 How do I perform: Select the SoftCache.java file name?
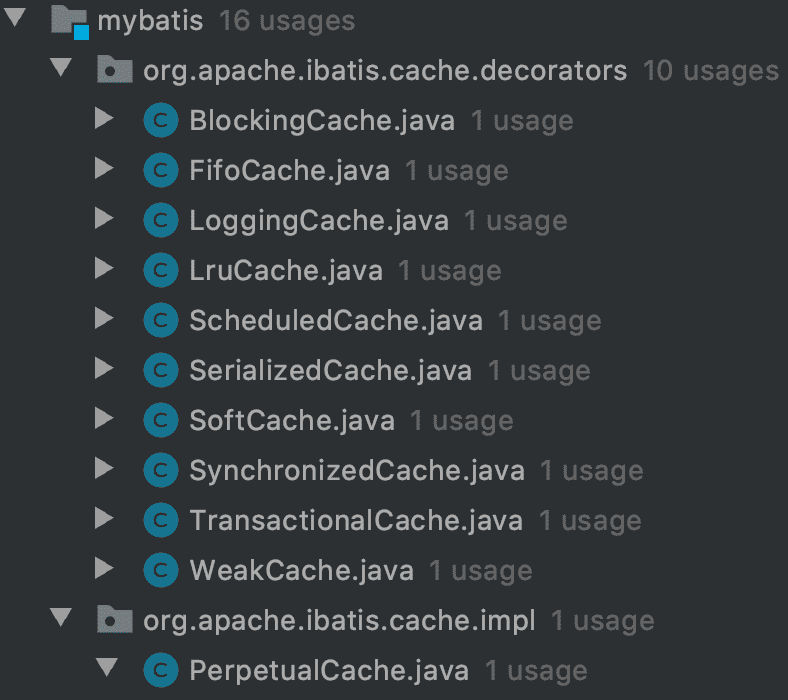[x=292, y=420]
